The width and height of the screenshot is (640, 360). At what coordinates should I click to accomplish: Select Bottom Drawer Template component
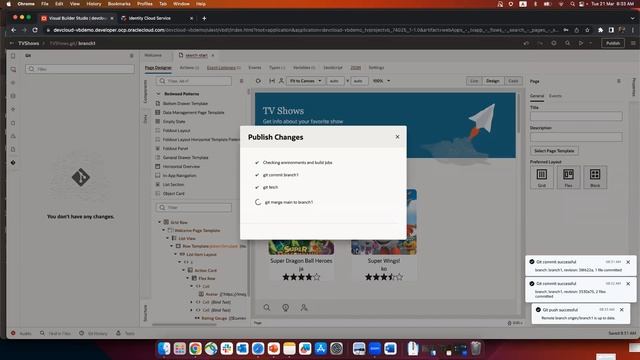[185, 103]
